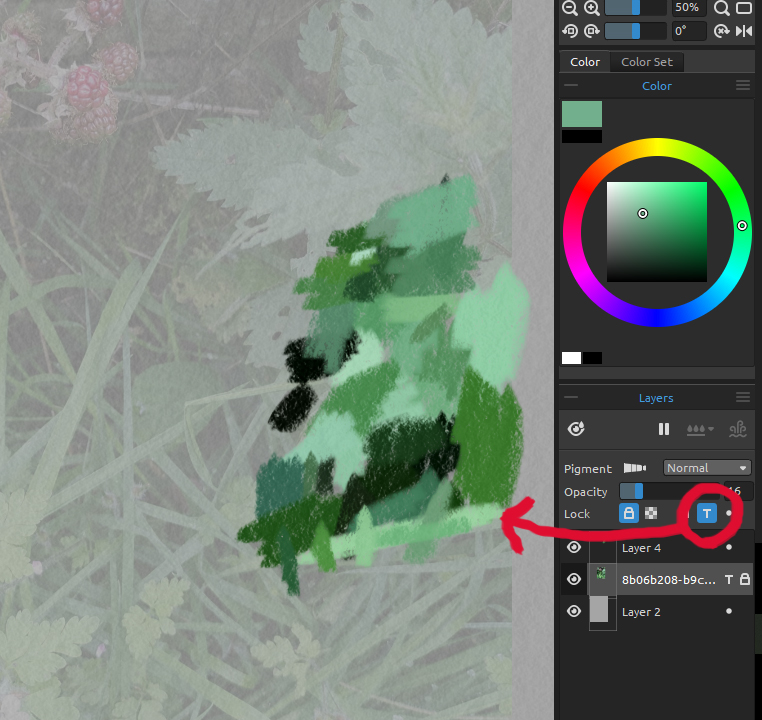
Task: Collapse the Color panel using the dash
Action: tap(571, 86)
